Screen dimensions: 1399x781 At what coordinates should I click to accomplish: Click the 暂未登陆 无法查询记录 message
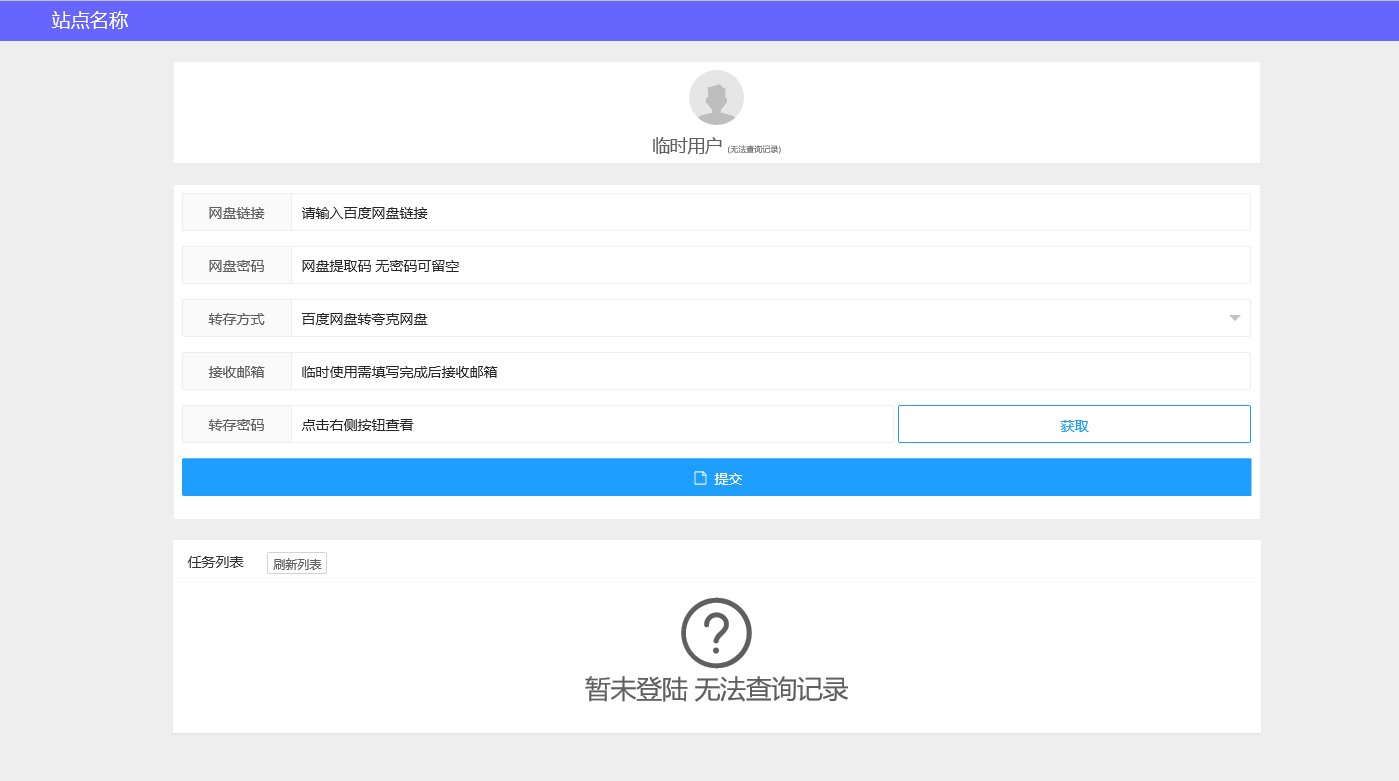[716, 689]
